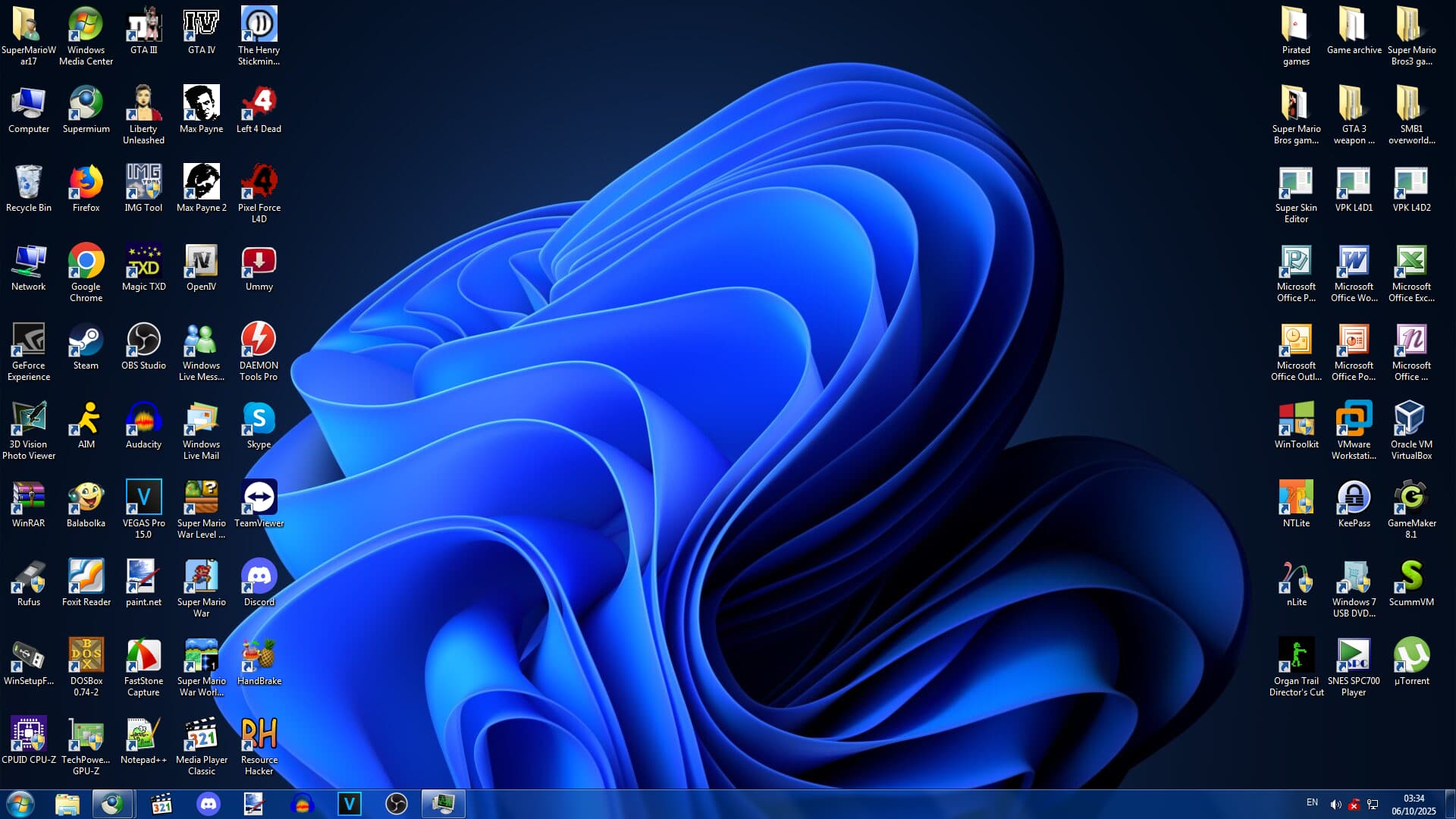Select the OpenIV desktop shortcut

201,268
